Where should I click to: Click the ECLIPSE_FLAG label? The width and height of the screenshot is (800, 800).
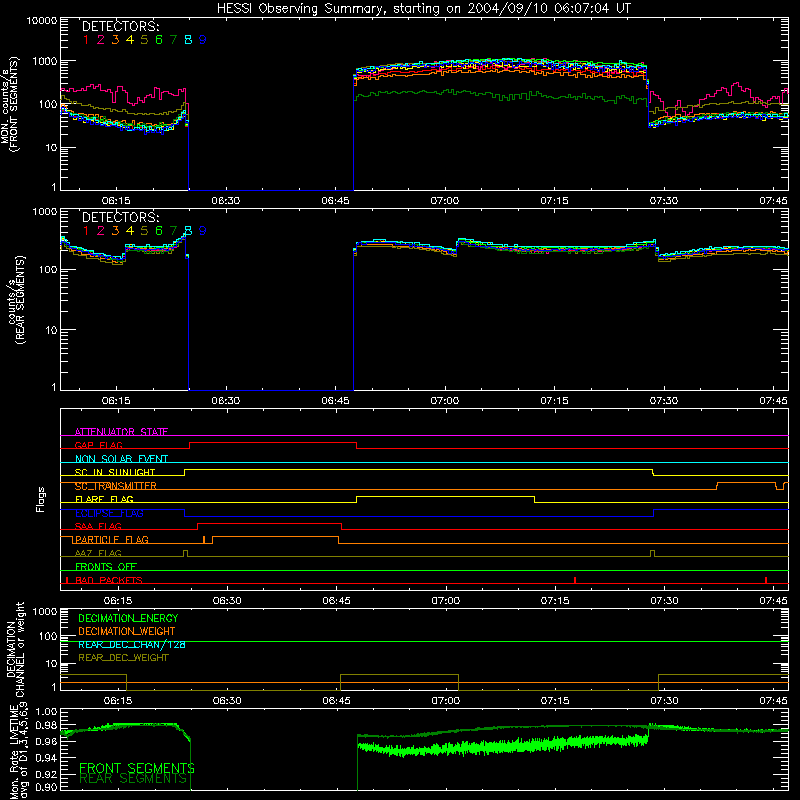coord(109,513)
